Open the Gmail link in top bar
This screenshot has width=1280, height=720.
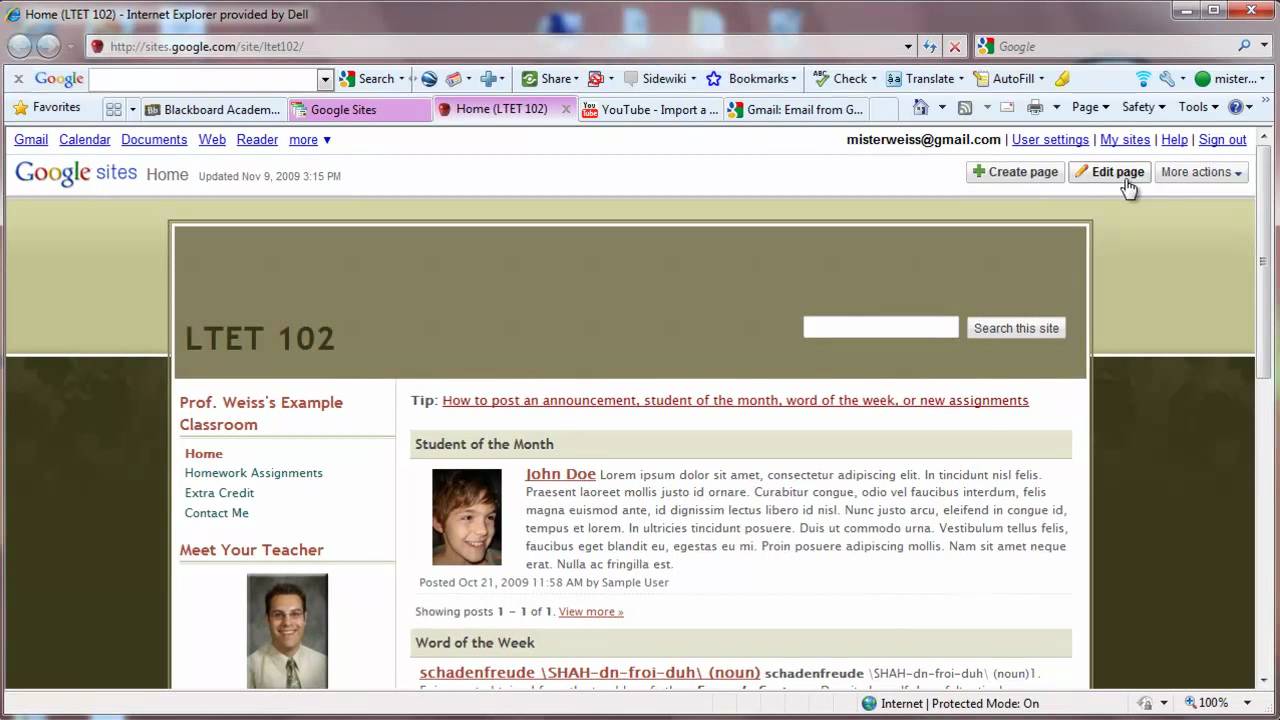point(31,140)
